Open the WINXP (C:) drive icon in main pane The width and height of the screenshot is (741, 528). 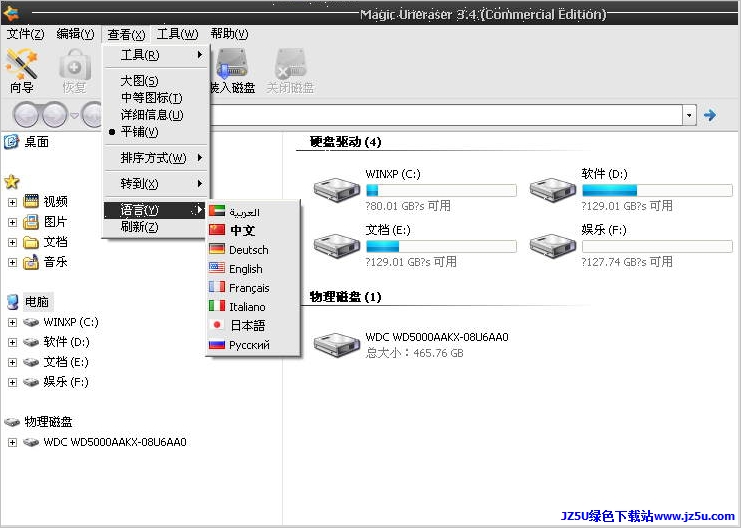pos(336,190)
